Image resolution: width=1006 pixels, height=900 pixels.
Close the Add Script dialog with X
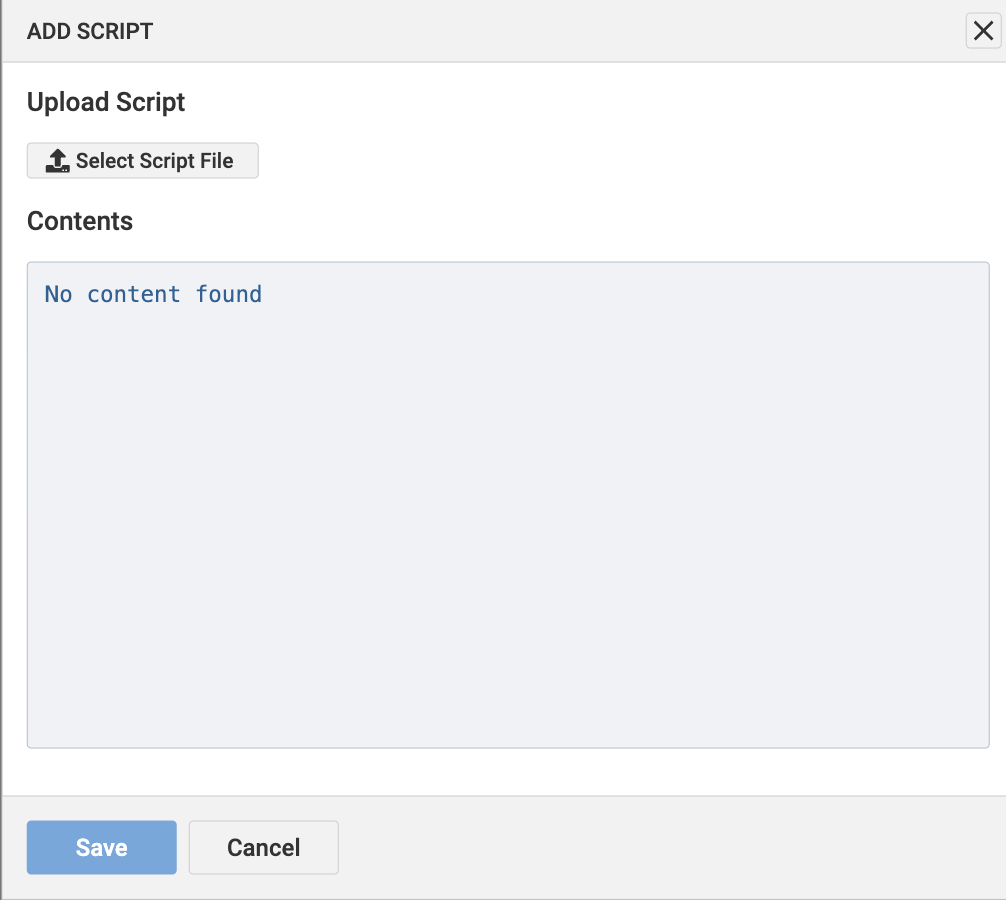983,32
